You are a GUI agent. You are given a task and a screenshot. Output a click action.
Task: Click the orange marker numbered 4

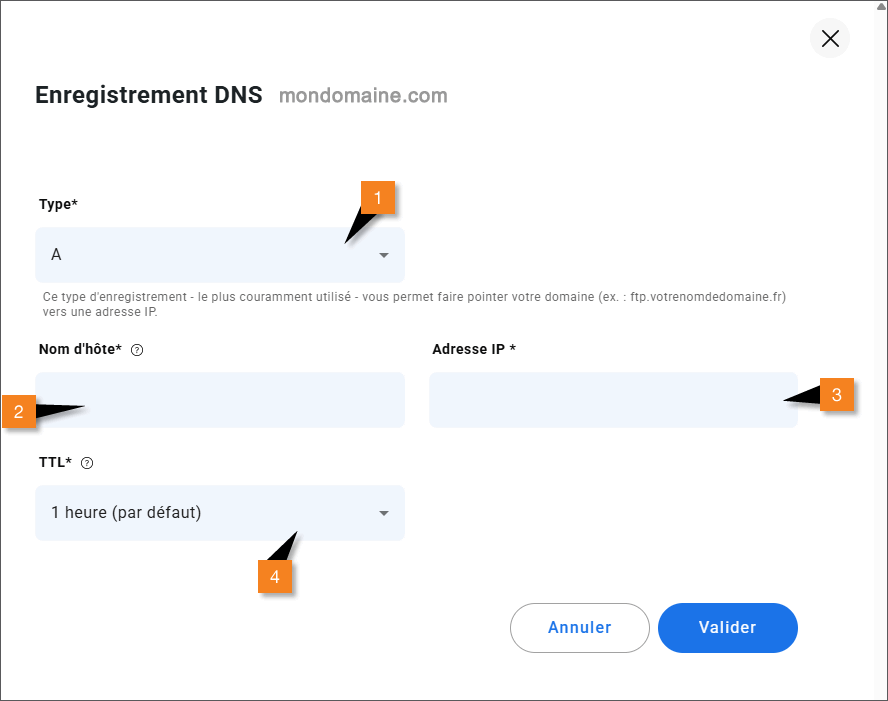(275, 576)
